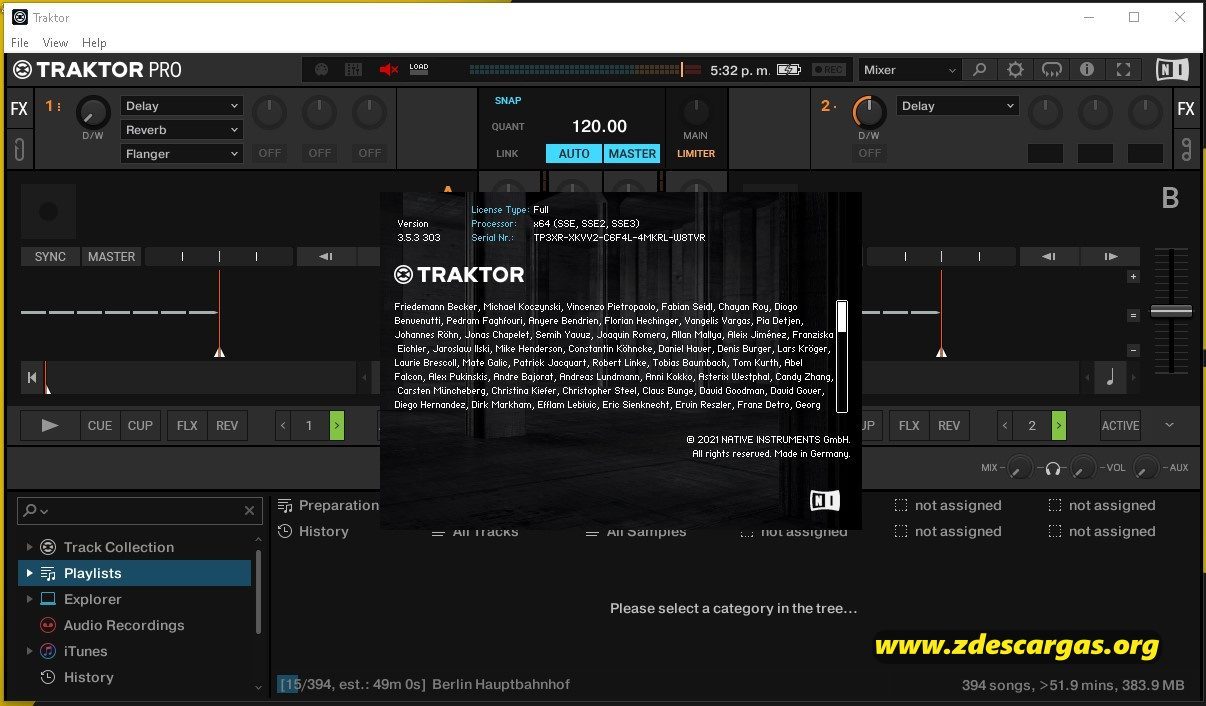Click the right FX panel button
Screen dimensions: 1206x706
coord(1186,109)
